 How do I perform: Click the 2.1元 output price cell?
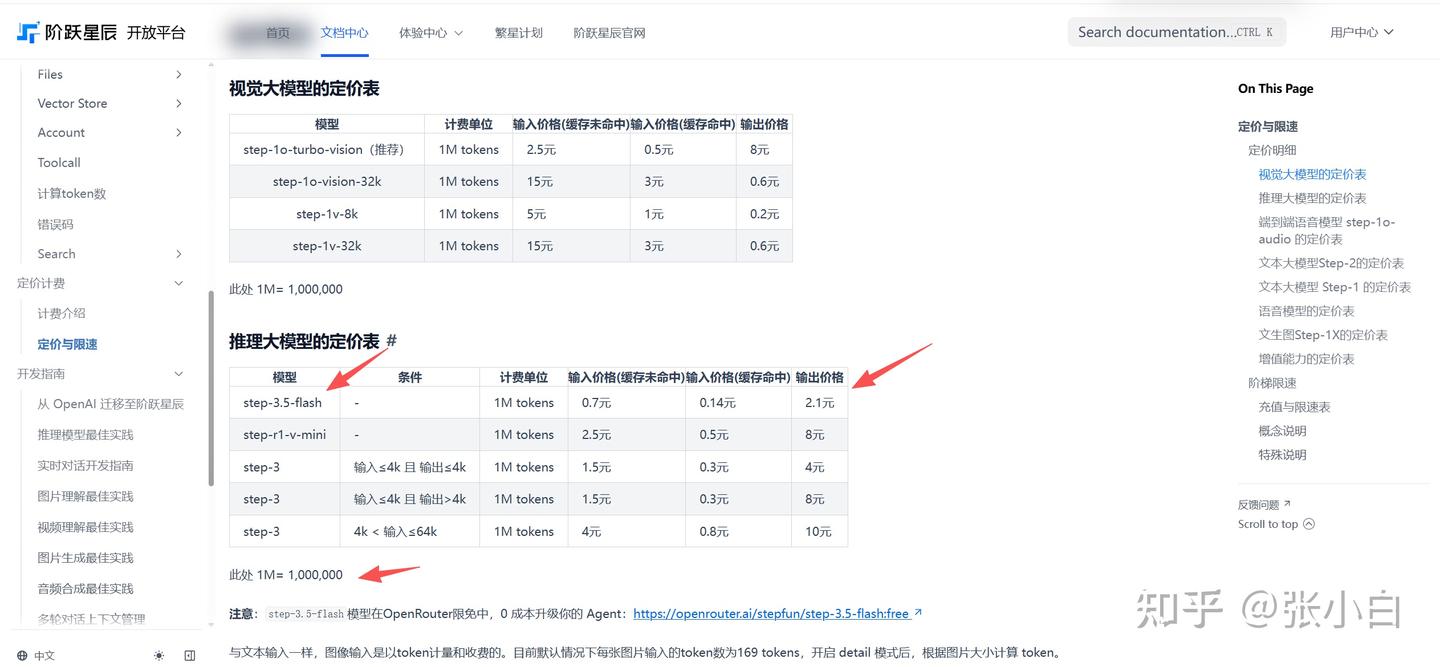(x=819, y=402)
